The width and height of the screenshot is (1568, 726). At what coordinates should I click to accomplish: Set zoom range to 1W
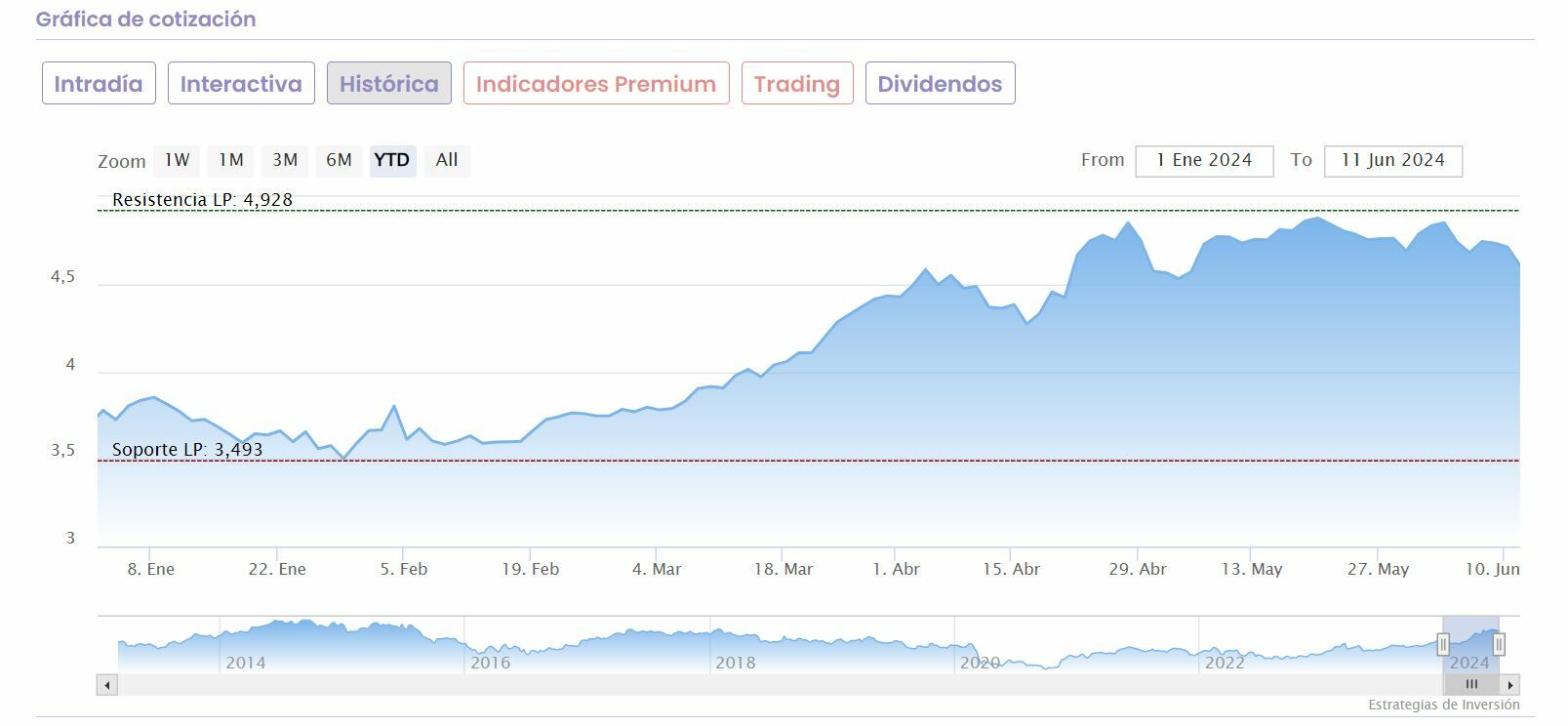(177, 160)
